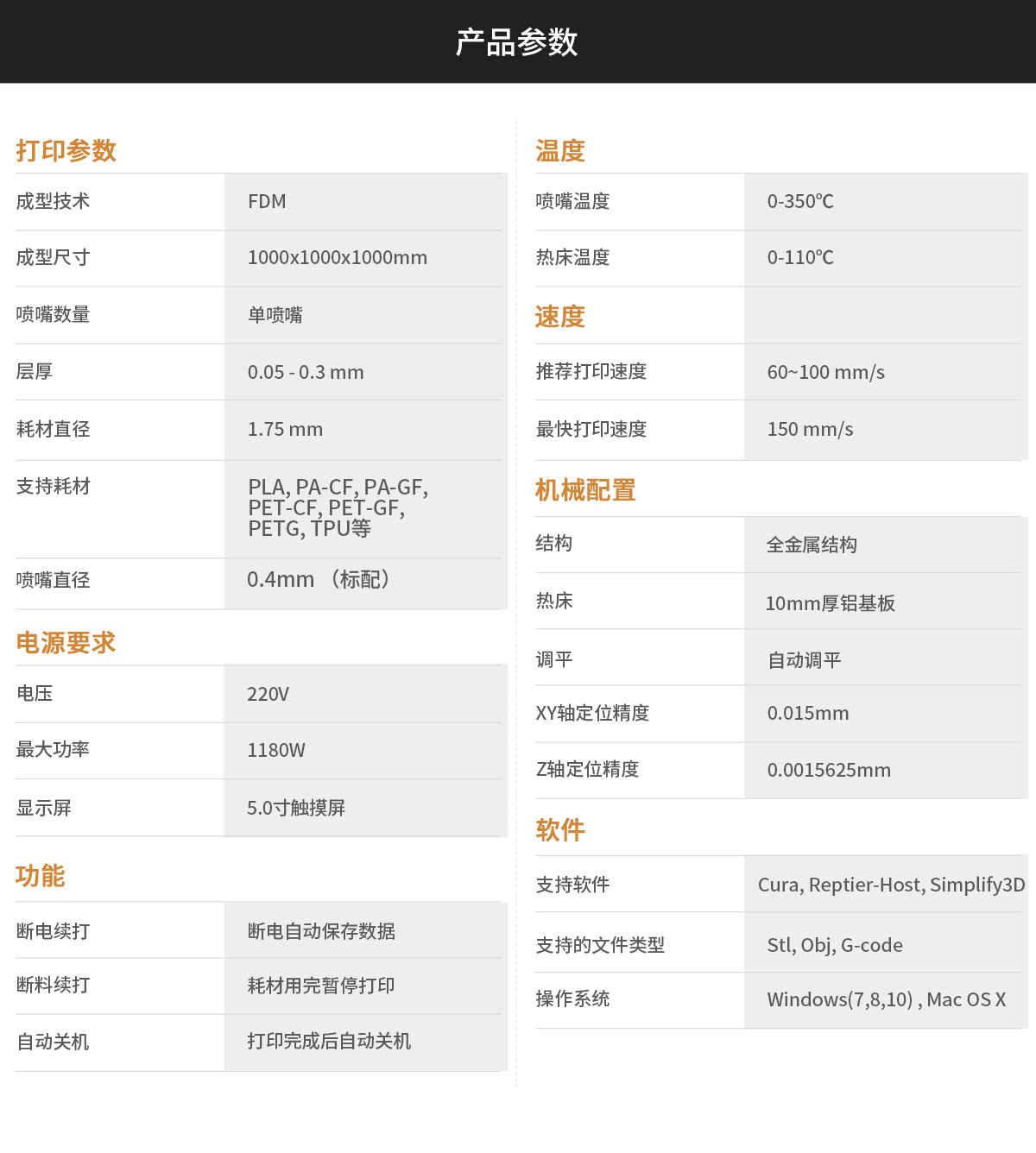Viewport: 1036px width, 1153px height.
Task: Select the 0-350℃ nozzle temperature value
Action: coord(800,202)
